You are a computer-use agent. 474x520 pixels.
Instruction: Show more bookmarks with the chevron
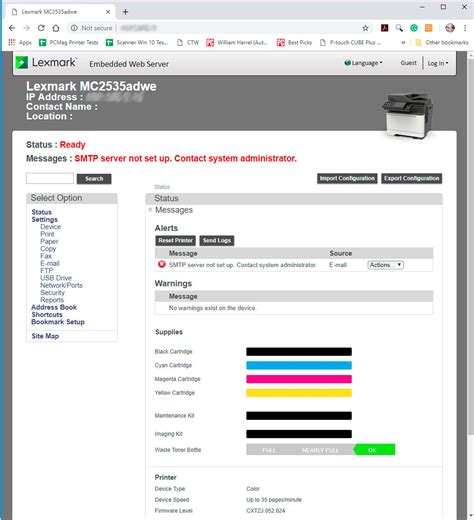[403, 42]
